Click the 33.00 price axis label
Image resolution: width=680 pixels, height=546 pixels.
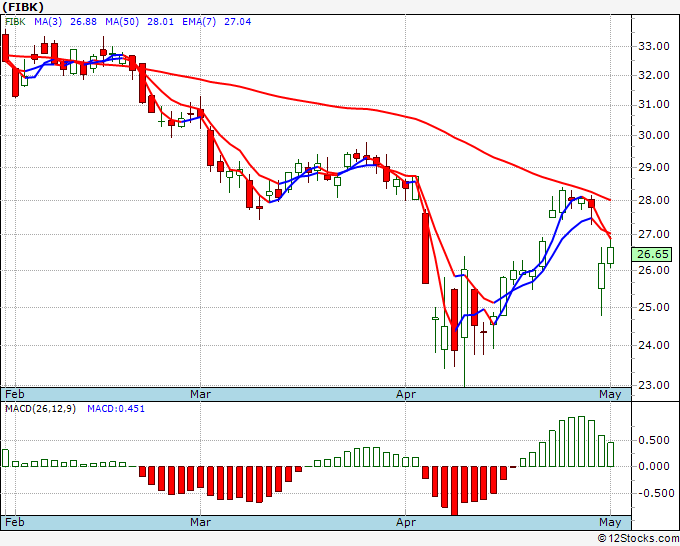point(654,46)
